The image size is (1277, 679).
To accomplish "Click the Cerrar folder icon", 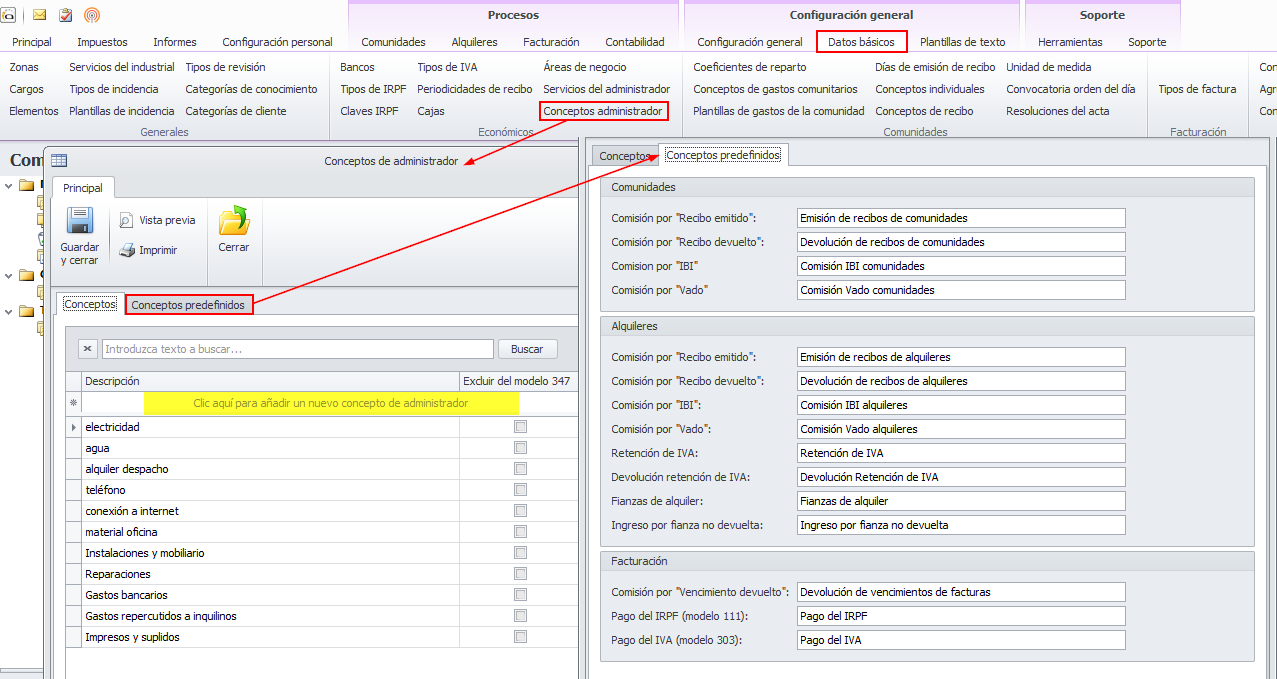I will [234, 222].
